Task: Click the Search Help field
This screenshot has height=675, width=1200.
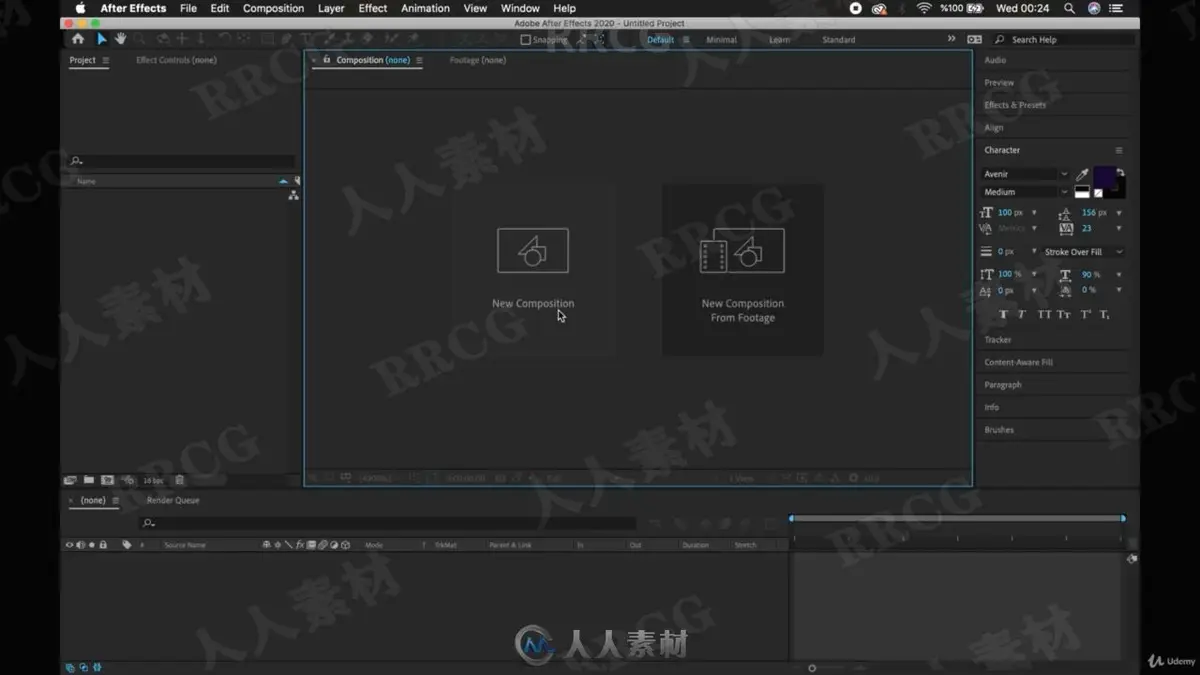Action: coord(1063,40)
